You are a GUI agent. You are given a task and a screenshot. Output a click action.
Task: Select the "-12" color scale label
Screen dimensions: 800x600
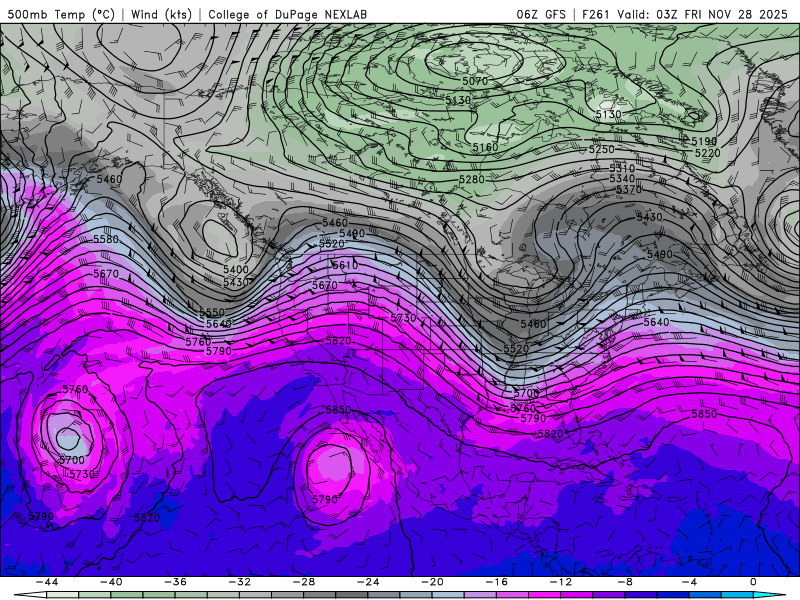pos(561,582)
